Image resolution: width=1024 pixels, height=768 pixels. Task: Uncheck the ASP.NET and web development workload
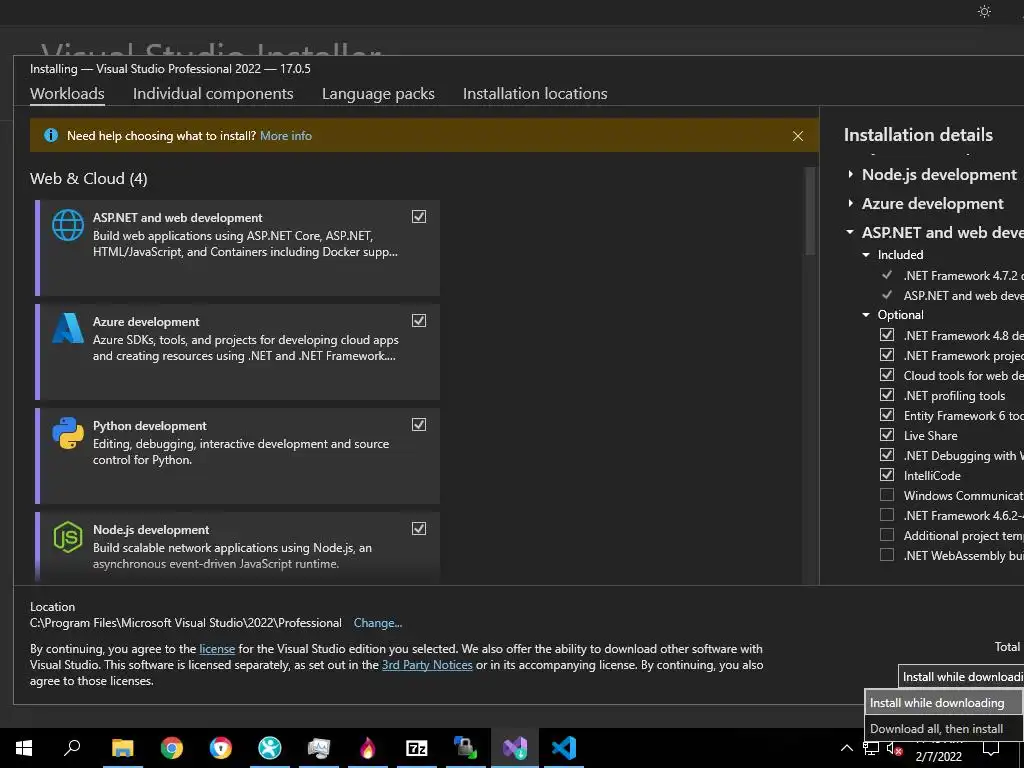(419, 216)
